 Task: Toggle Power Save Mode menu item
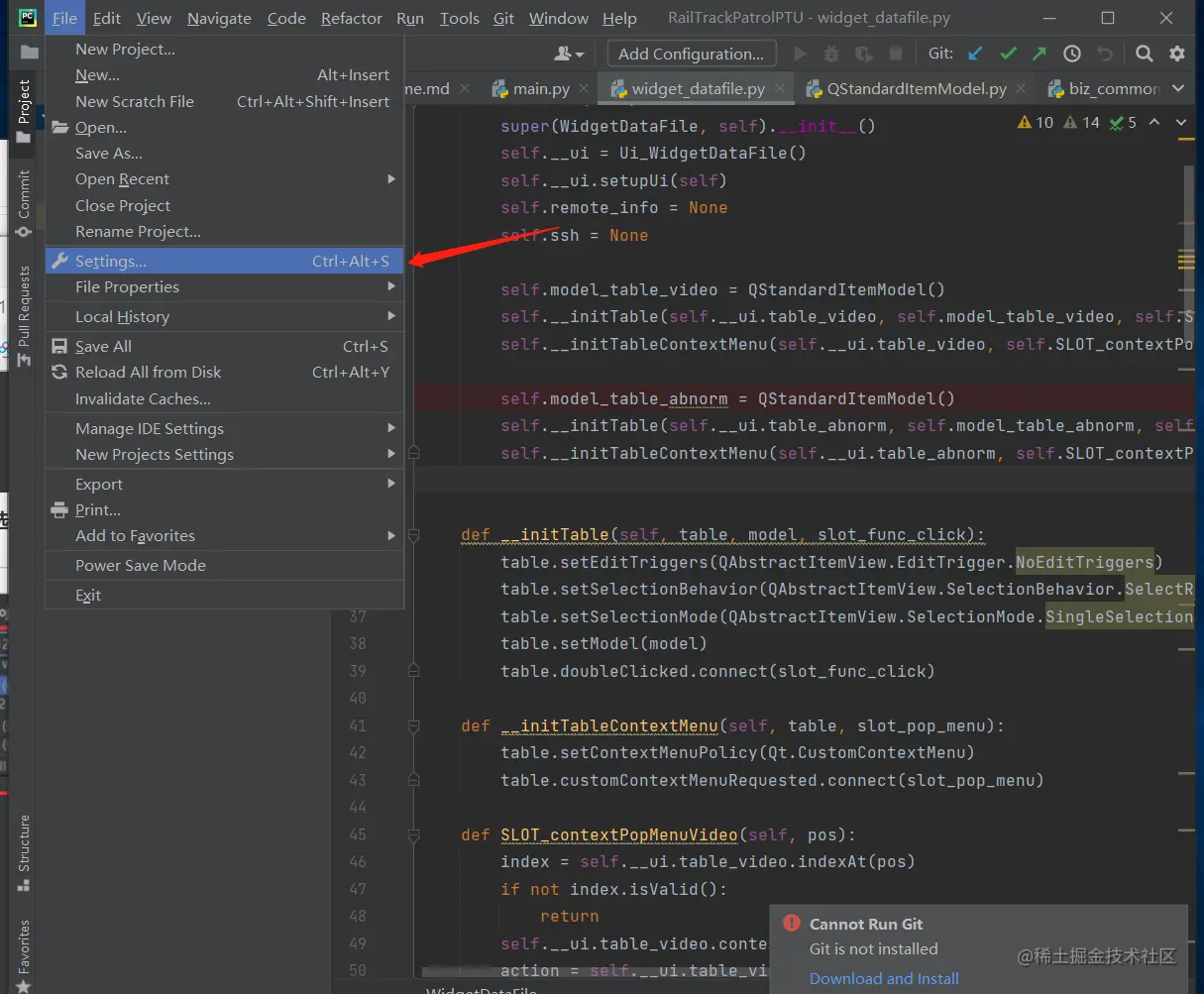pos(225,565)
